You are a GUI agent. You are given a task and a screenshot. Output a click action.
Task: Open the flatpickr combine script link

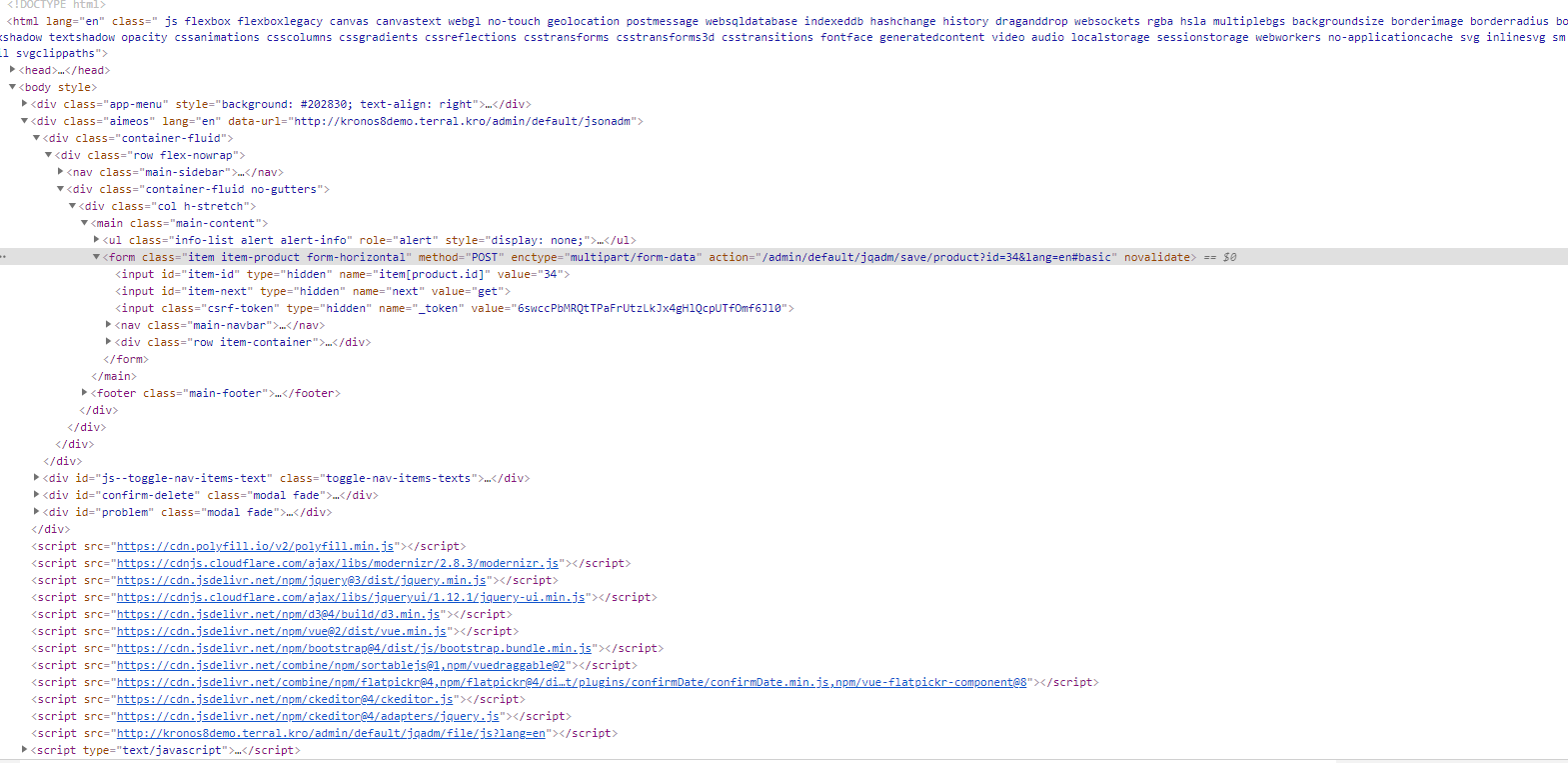point(573,682)
